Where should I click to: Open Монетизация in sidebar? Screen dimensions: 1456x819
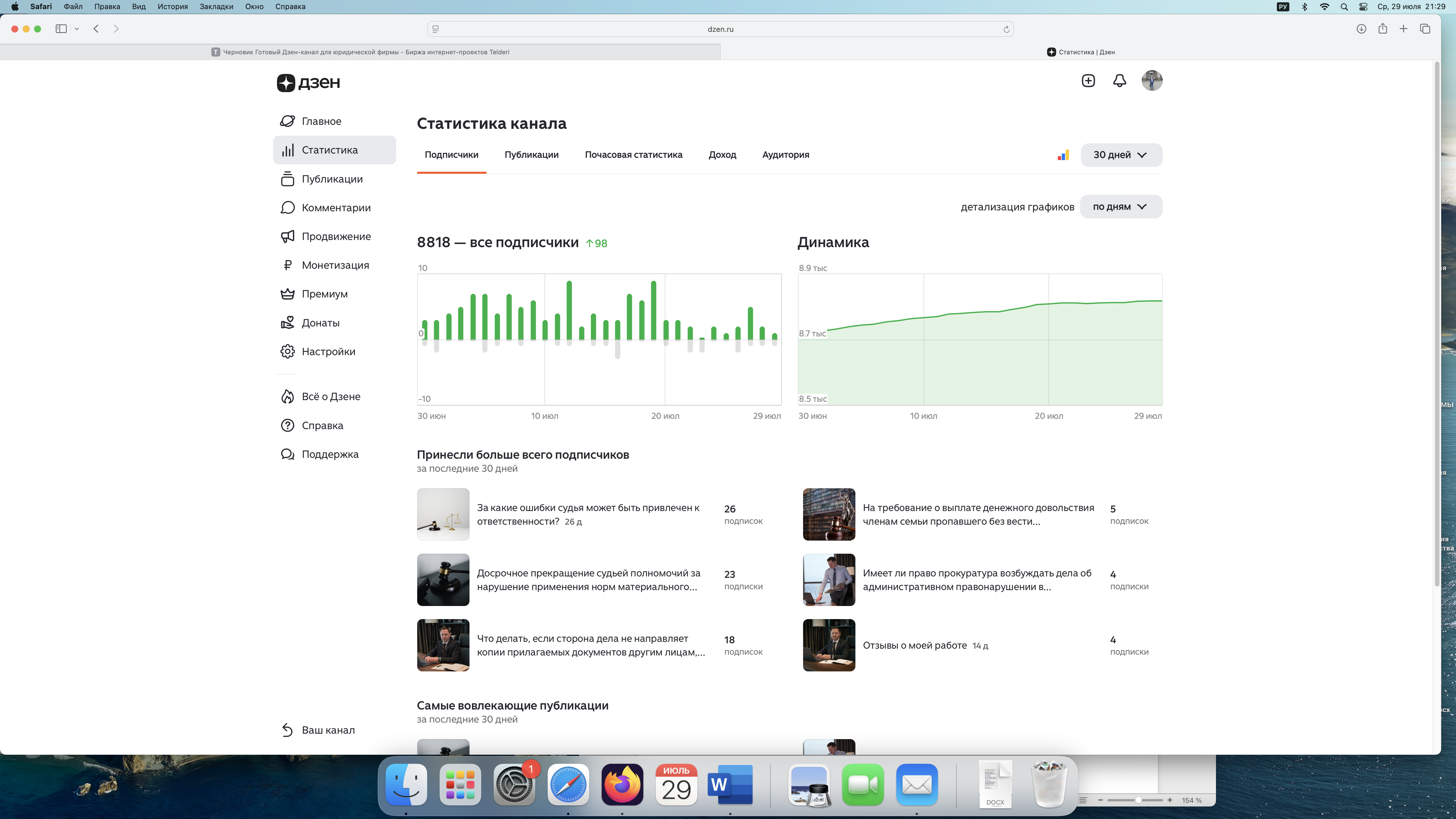click(335, 265)
